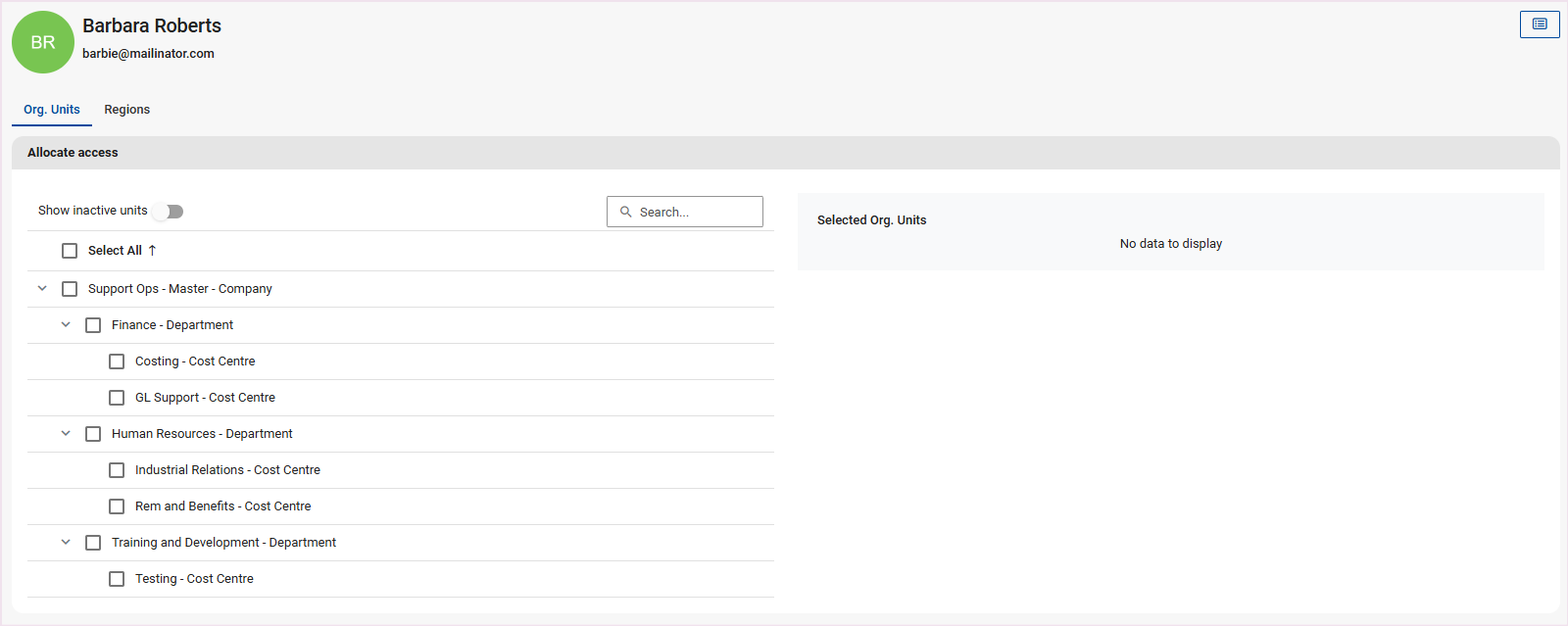
Task: Enable the Costing - Cost Centre checkbox
Action: (x=117, y=361)
